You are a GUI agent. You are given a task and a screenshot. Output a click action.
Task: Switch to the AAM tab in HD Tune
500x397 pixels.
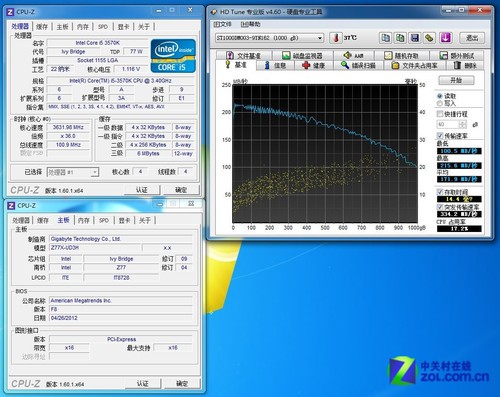point(354,55)
